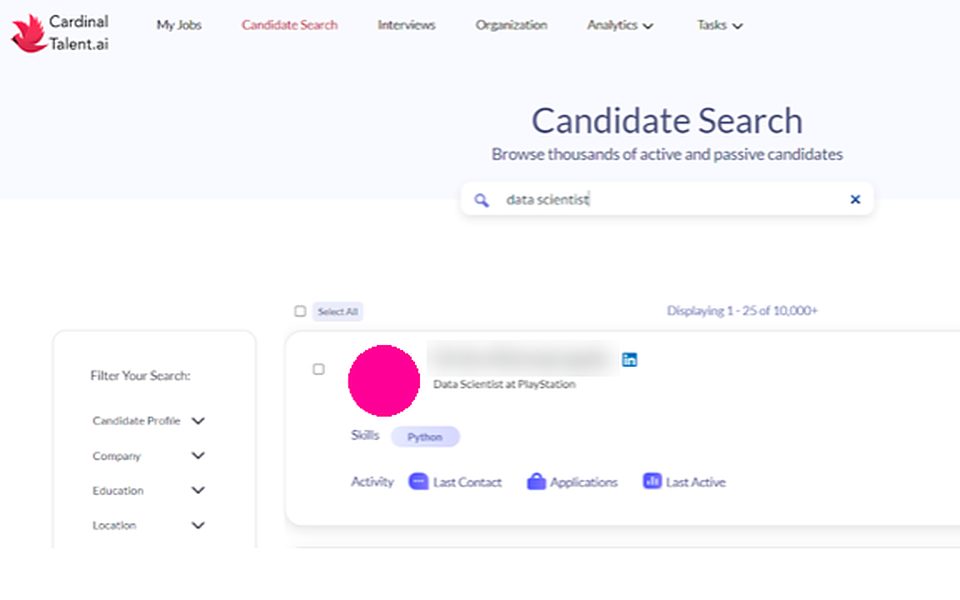Click the Applications label
The width and height of the screenshot is (960, 600).
point(583,482)
